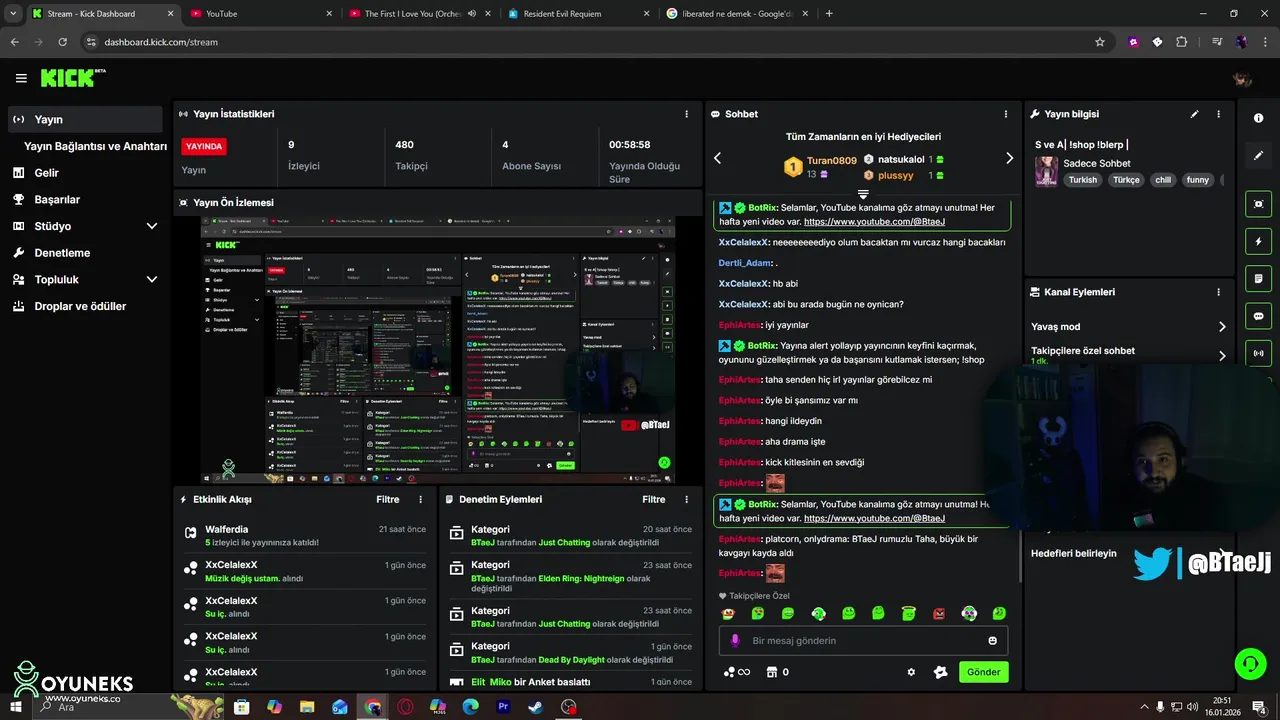Open the browser tab search dropdown

click(x=12, y=14)
